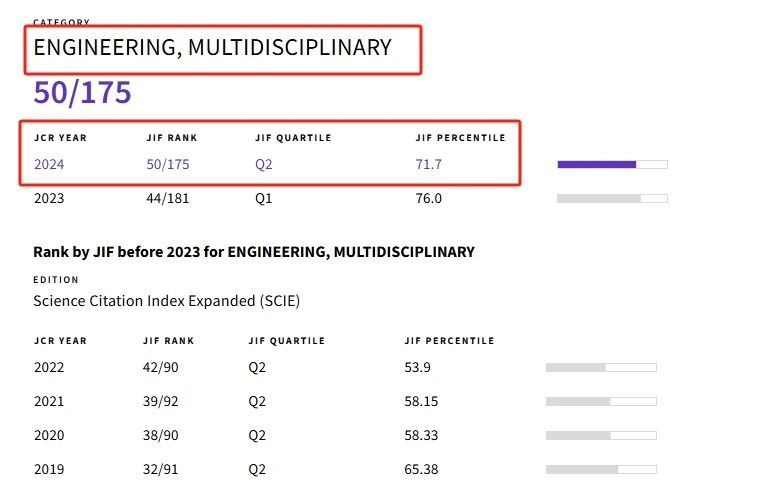Click the purple percentile bar for 2024
The height and width of the screenshot is (499, 760).
point(611,164)
